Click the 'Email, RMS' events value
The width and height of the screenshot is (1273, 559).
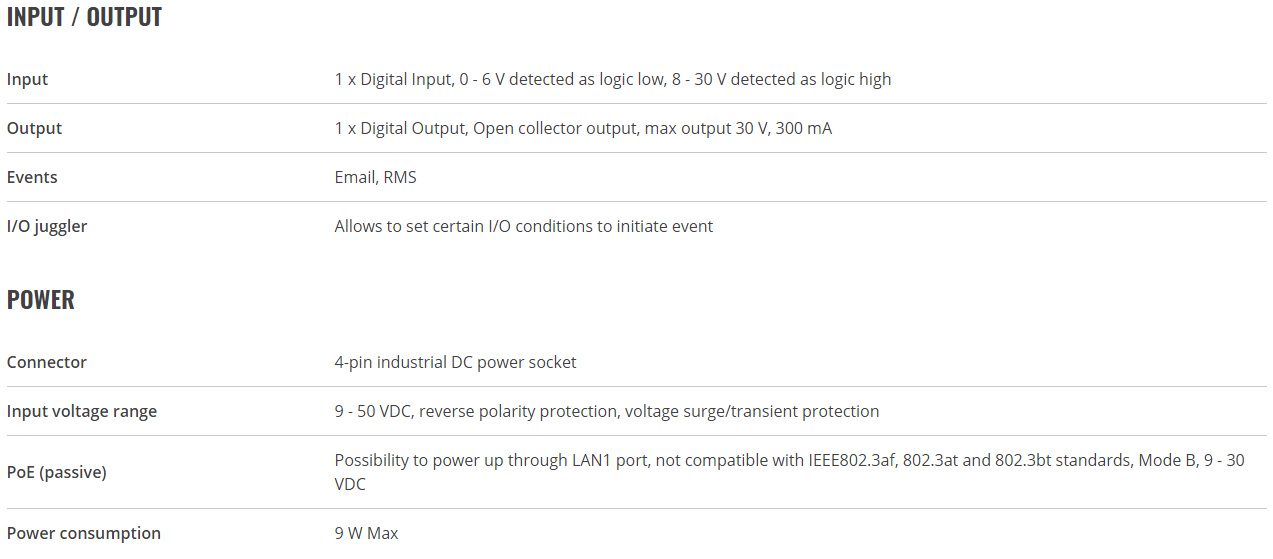click(x=376, y=177)
